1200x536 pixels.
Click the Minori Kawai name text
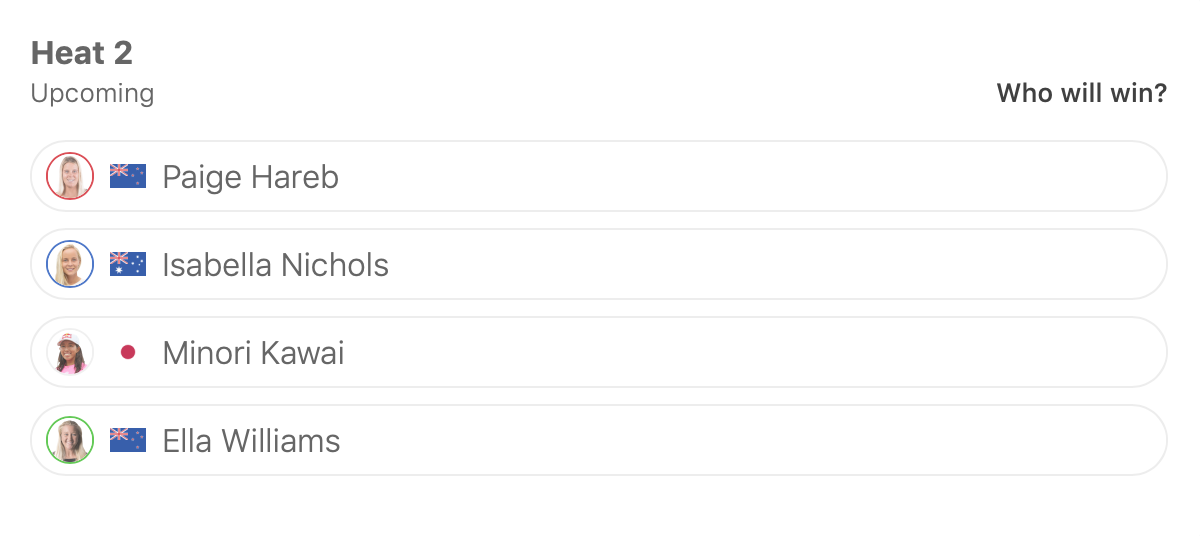253,353
